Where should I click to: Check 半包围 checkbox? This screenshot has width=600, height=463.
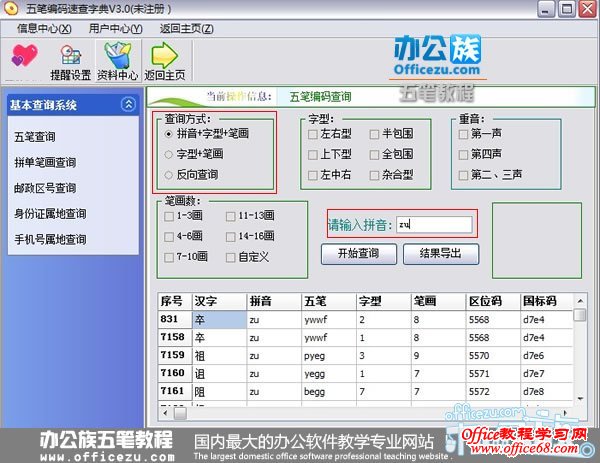click(374, 134)
